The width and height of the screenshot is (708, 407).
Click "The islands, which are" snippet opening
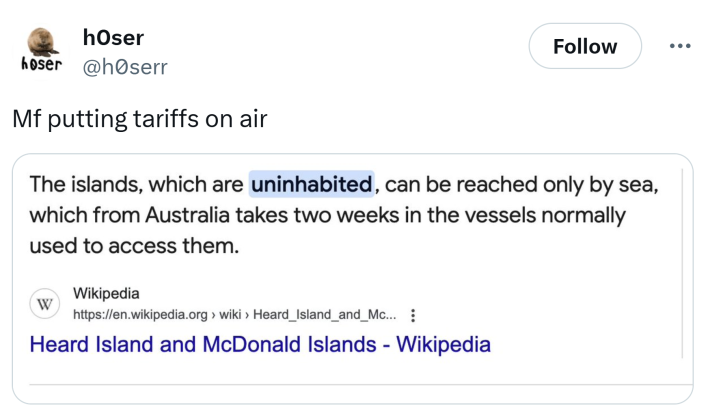(x=136, y=185)
